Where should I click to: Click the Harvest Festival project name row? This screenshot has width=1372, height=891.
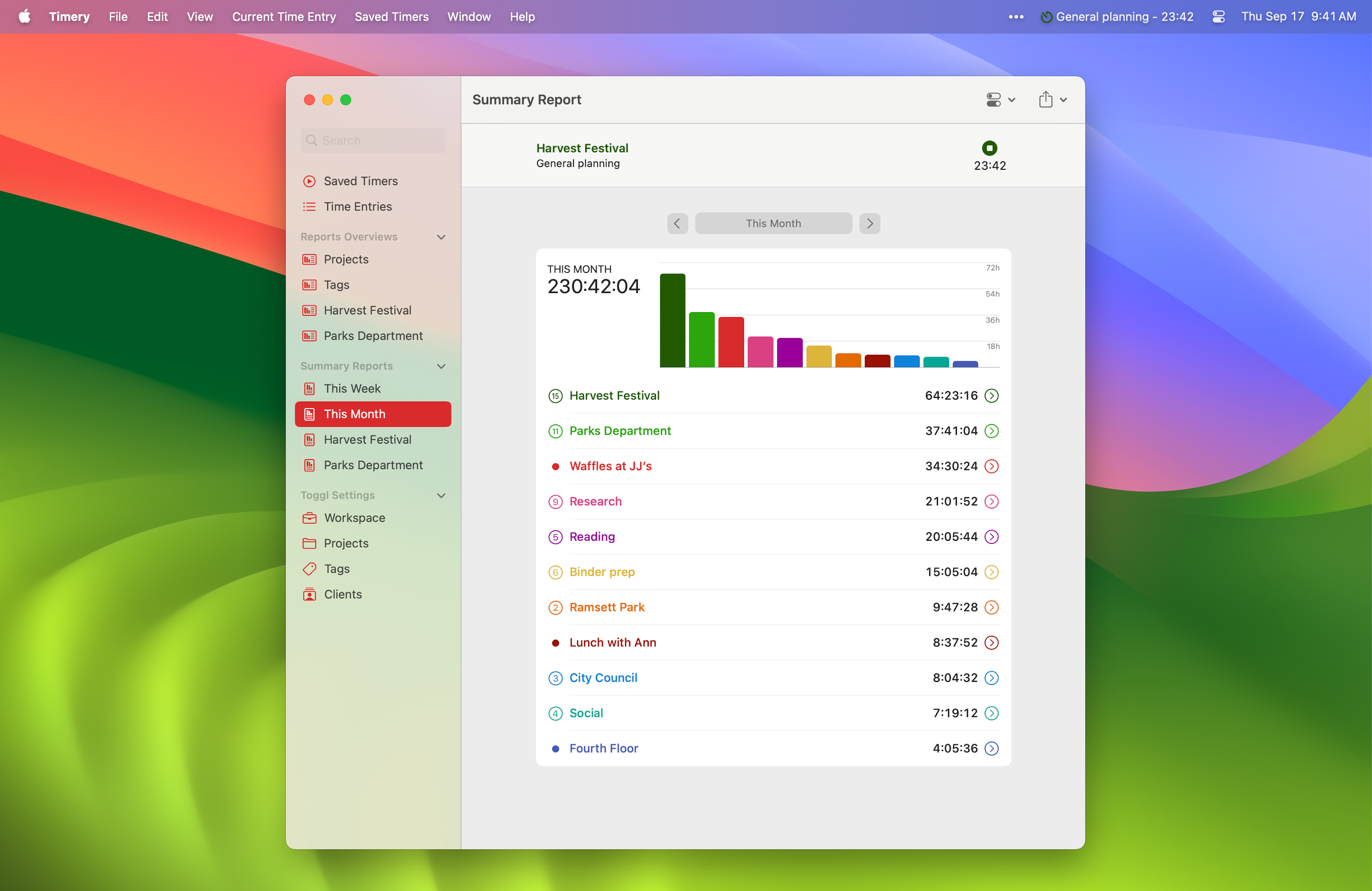(x=773, y=395)
